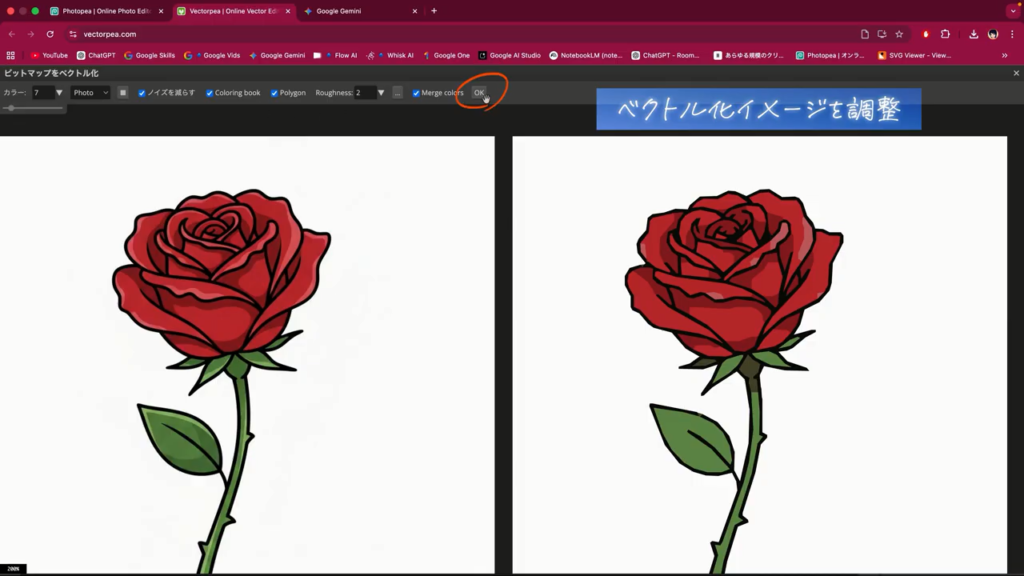Open the Photo mode dropdown
The image size is (1024, 576).
(90, 93)
